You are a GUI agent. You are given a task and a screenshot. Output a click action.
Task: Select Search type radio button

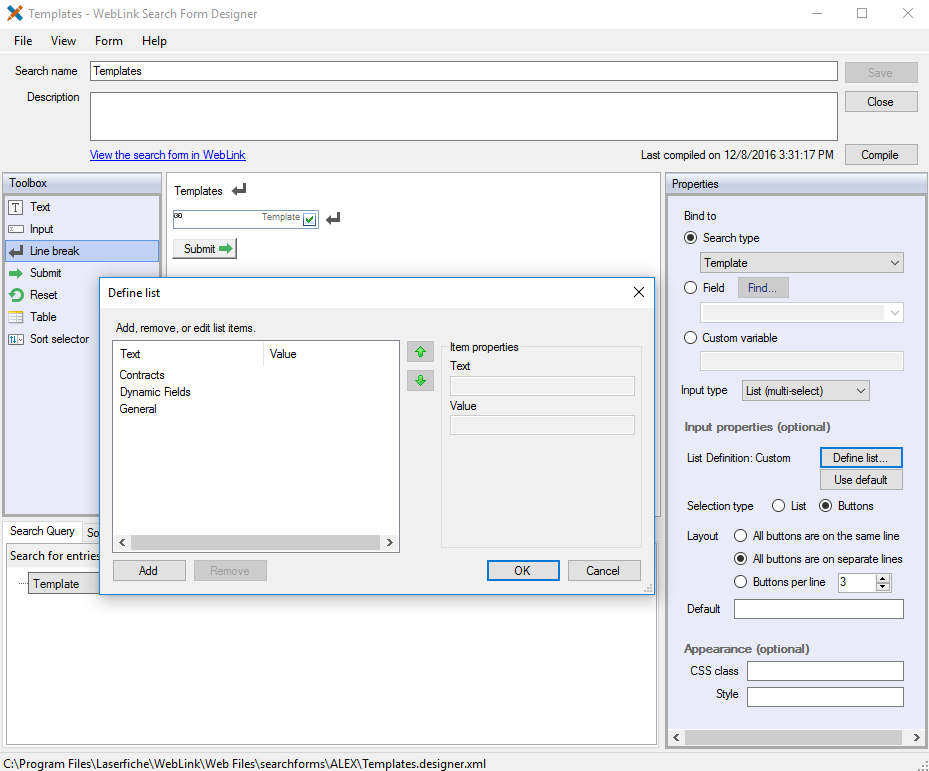click(690, 238)
